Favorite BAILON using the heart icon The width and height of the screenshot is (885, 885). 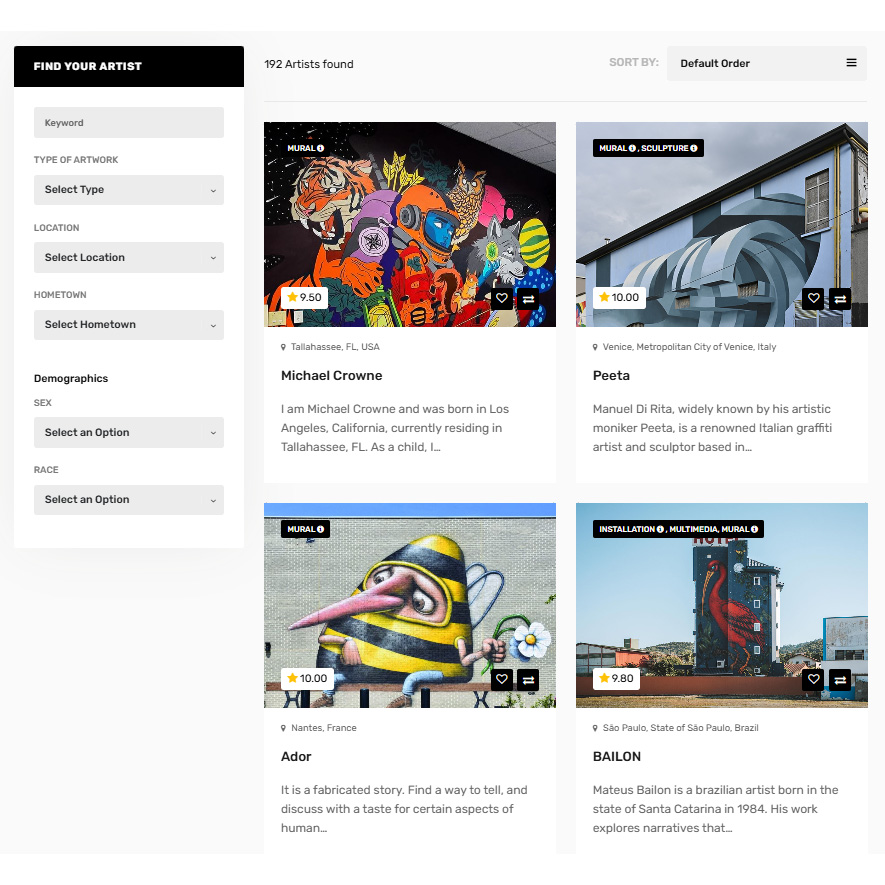[814, 679]
